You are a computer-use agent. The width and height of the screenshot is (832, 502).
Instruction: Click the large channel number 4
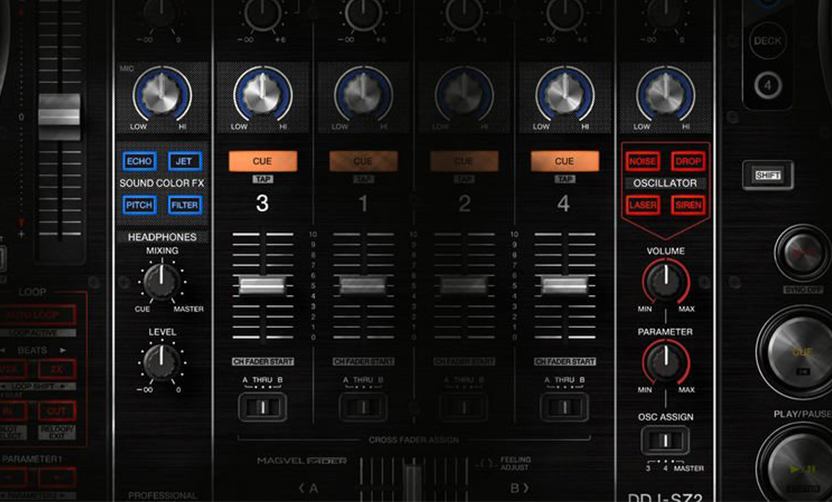tap(564, 203)
